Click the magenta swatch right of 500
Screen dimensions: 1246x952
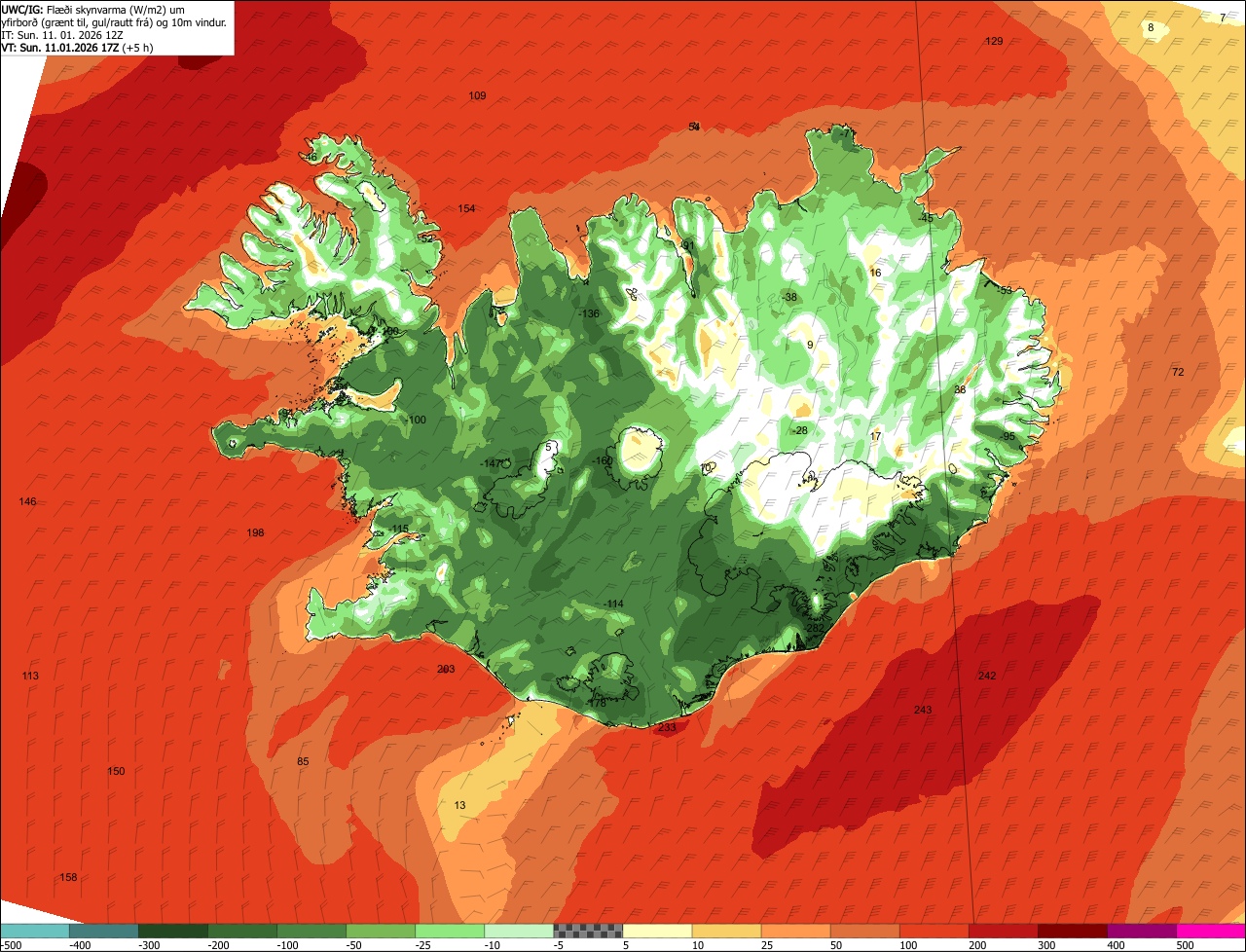[x=1211, y=931]
